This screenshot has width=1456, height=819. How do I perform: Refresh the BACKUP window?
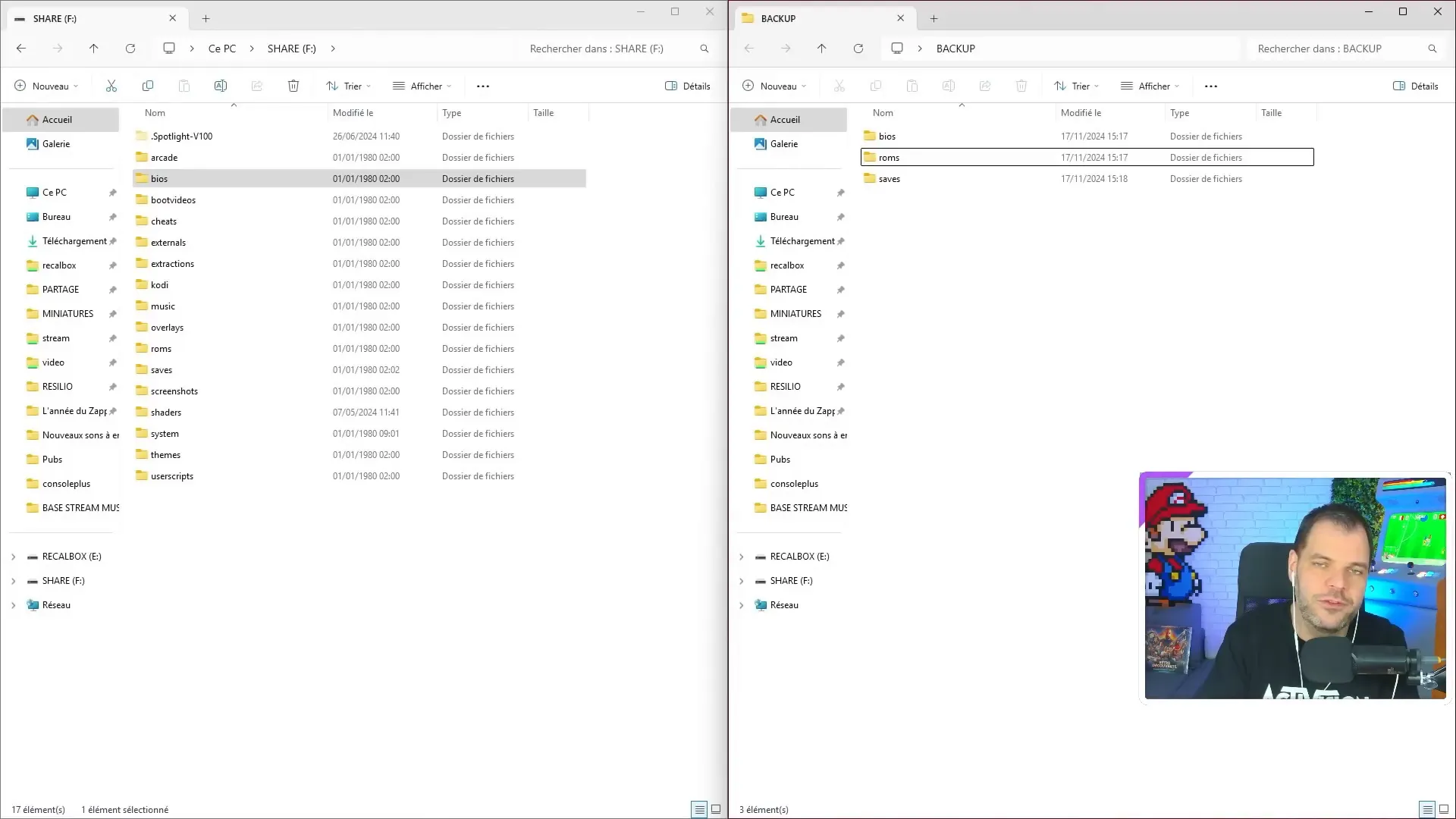(858, 49)
